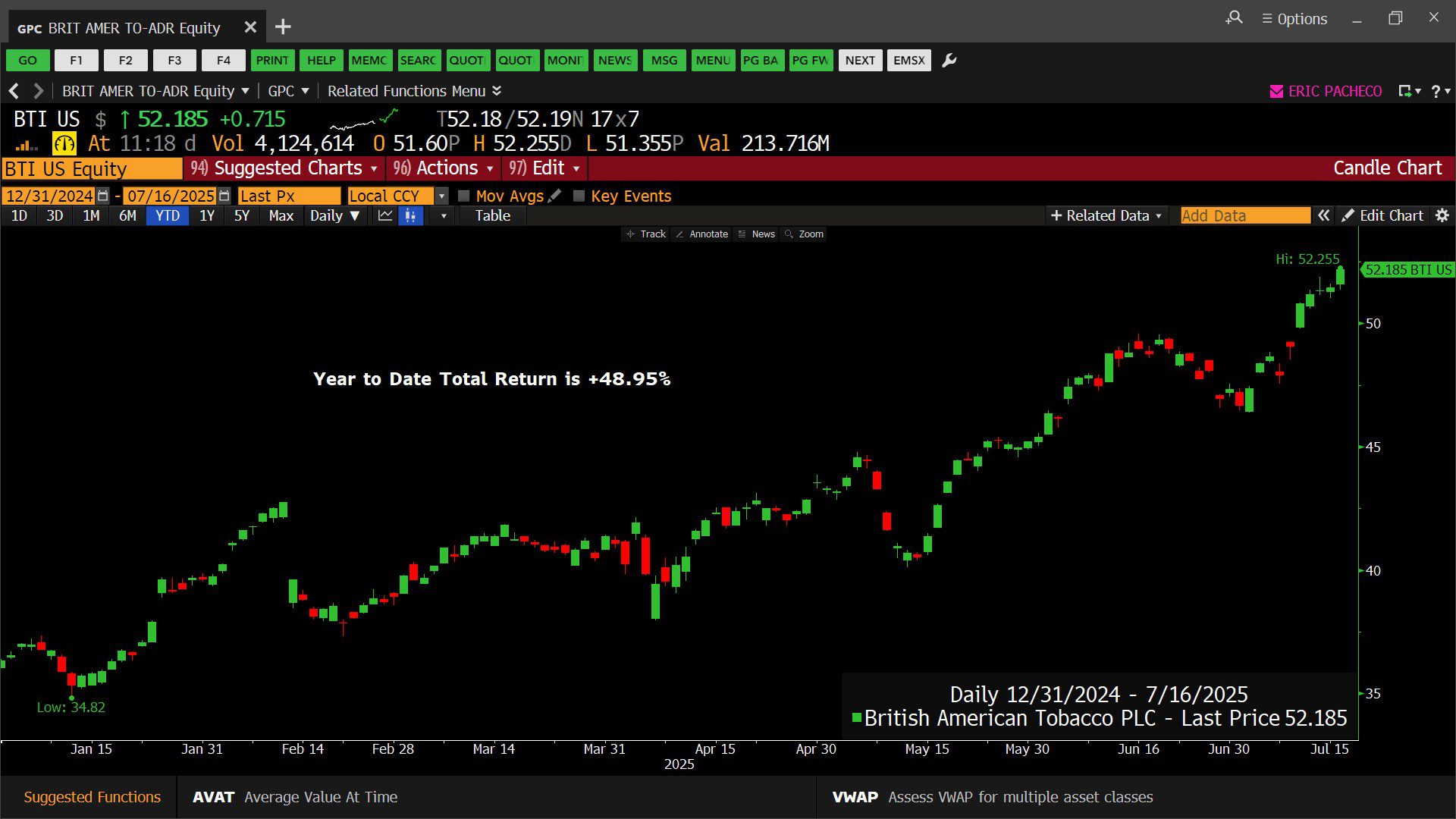Click the moving averages pencil edit icon
Screen dimensions: 1456x819
555,196
